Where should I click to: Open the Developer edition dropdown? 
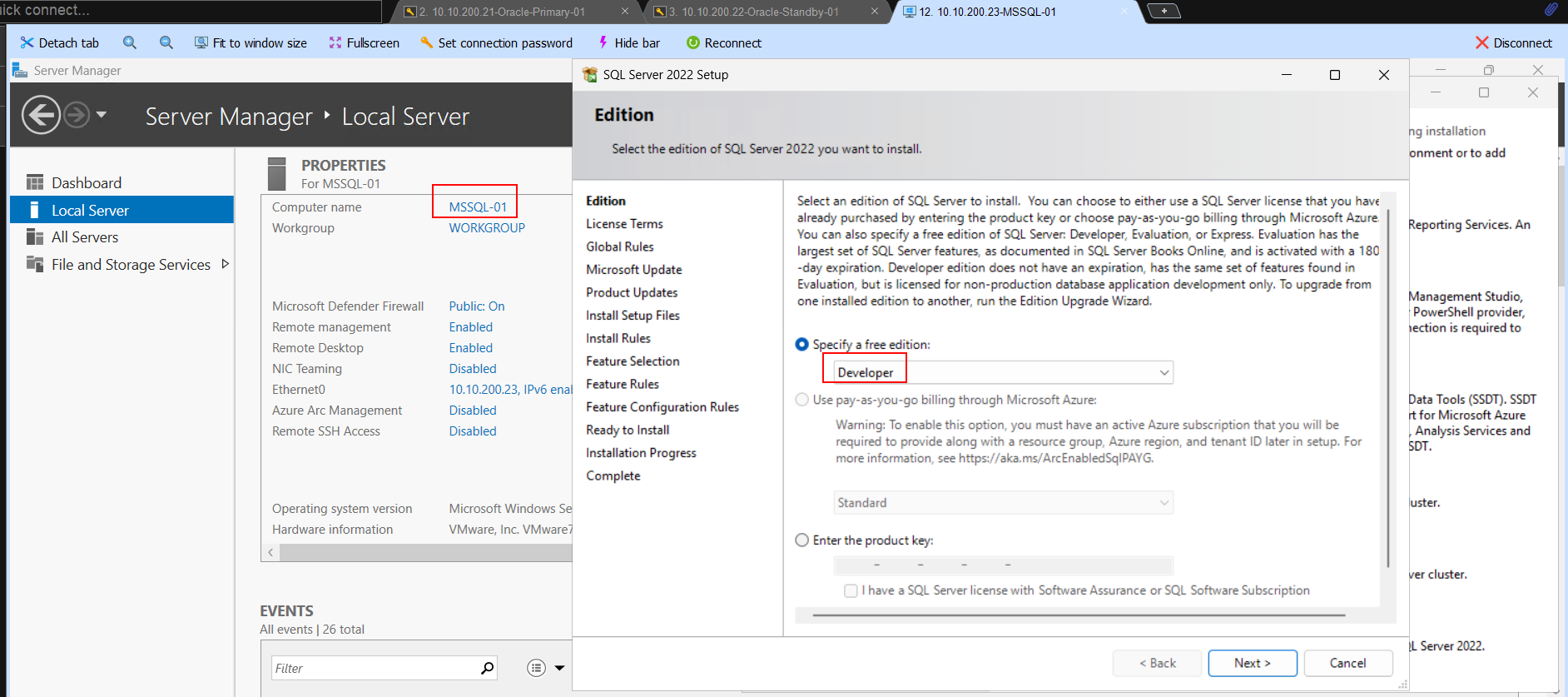pyautogui.click(x=1004, y=372)
